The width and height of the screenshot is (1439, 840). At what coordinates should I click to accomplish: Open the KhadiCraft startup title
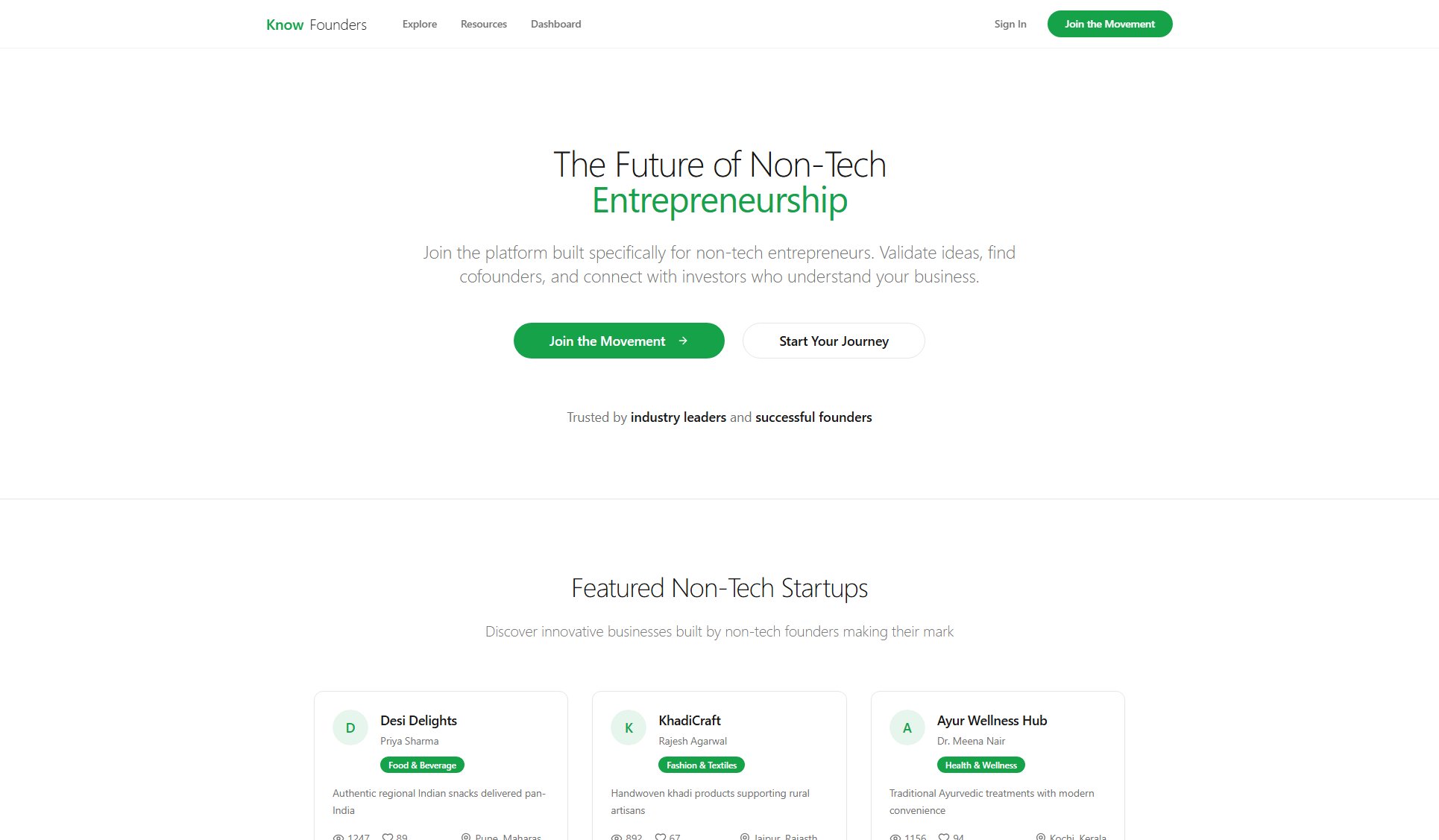690,720
